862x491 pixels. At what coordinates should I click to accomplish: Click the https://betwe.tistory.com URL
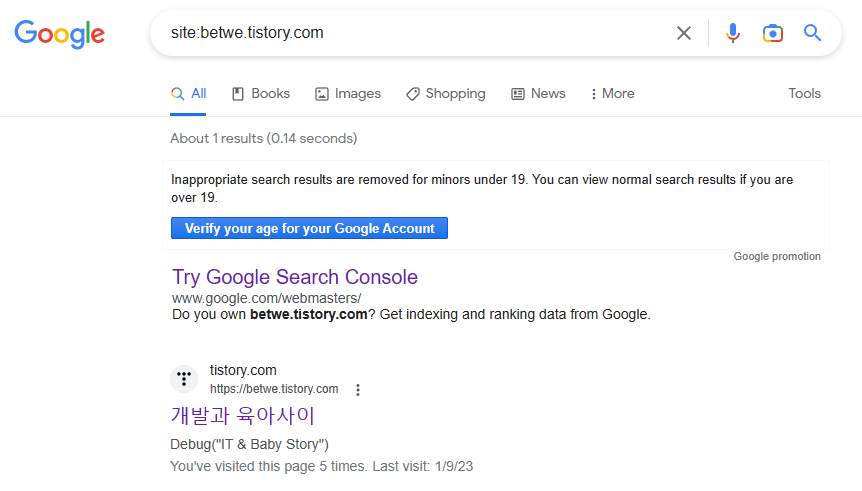[274, 389]
